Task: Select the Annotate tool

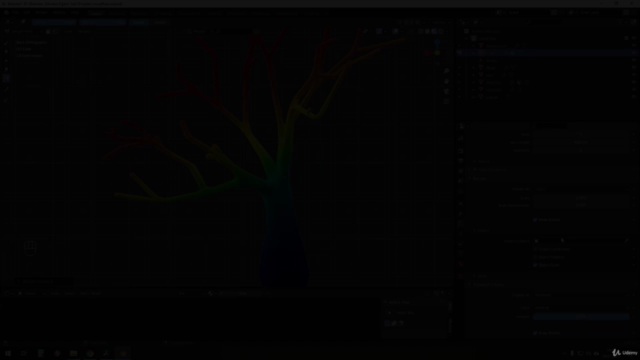Action: tap(6, 100)
